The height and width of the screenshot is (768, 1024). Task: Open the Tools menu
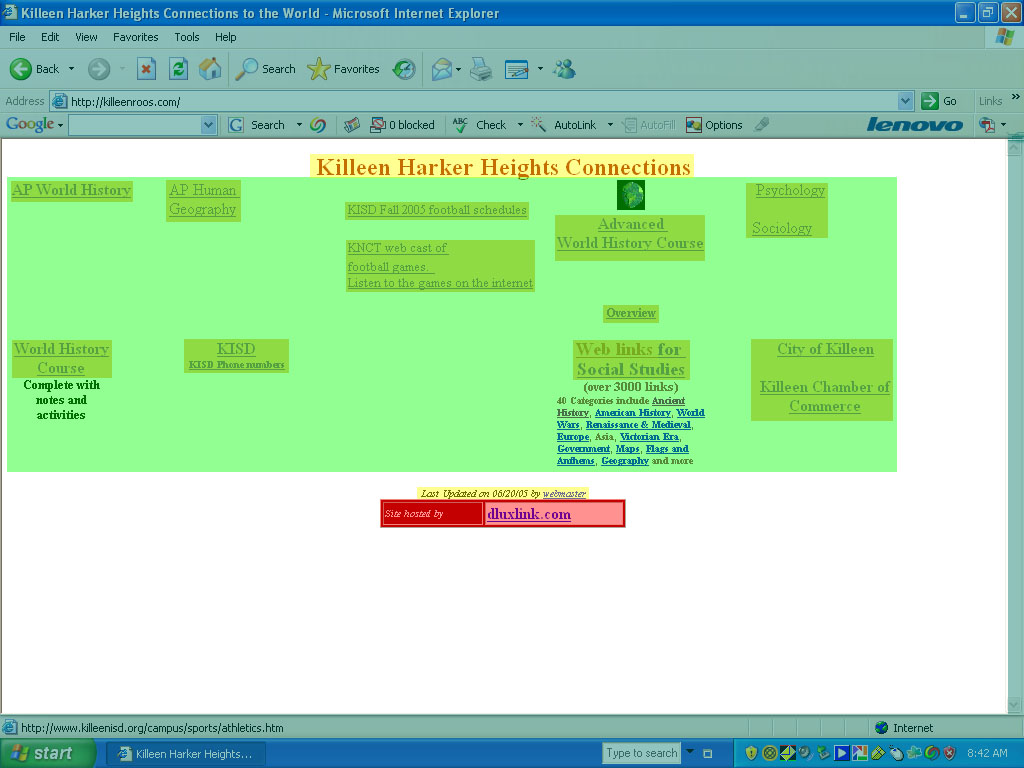[187, 37]
